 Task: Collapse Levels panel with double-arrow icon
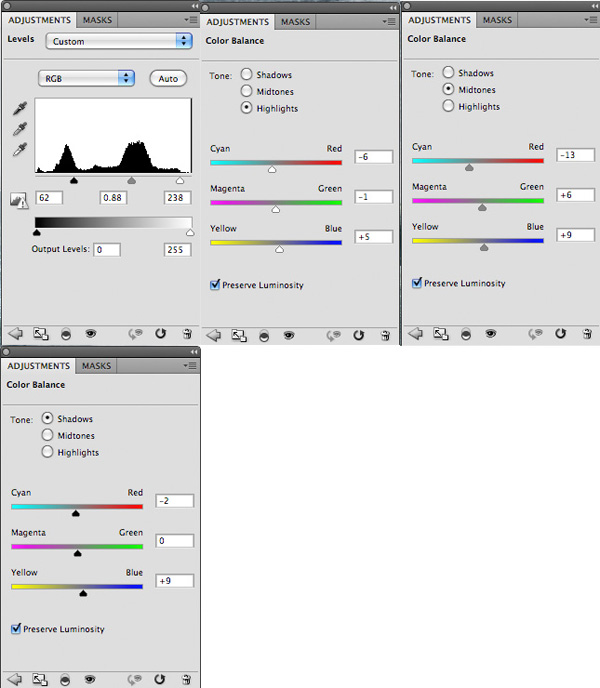click(194, 6)
